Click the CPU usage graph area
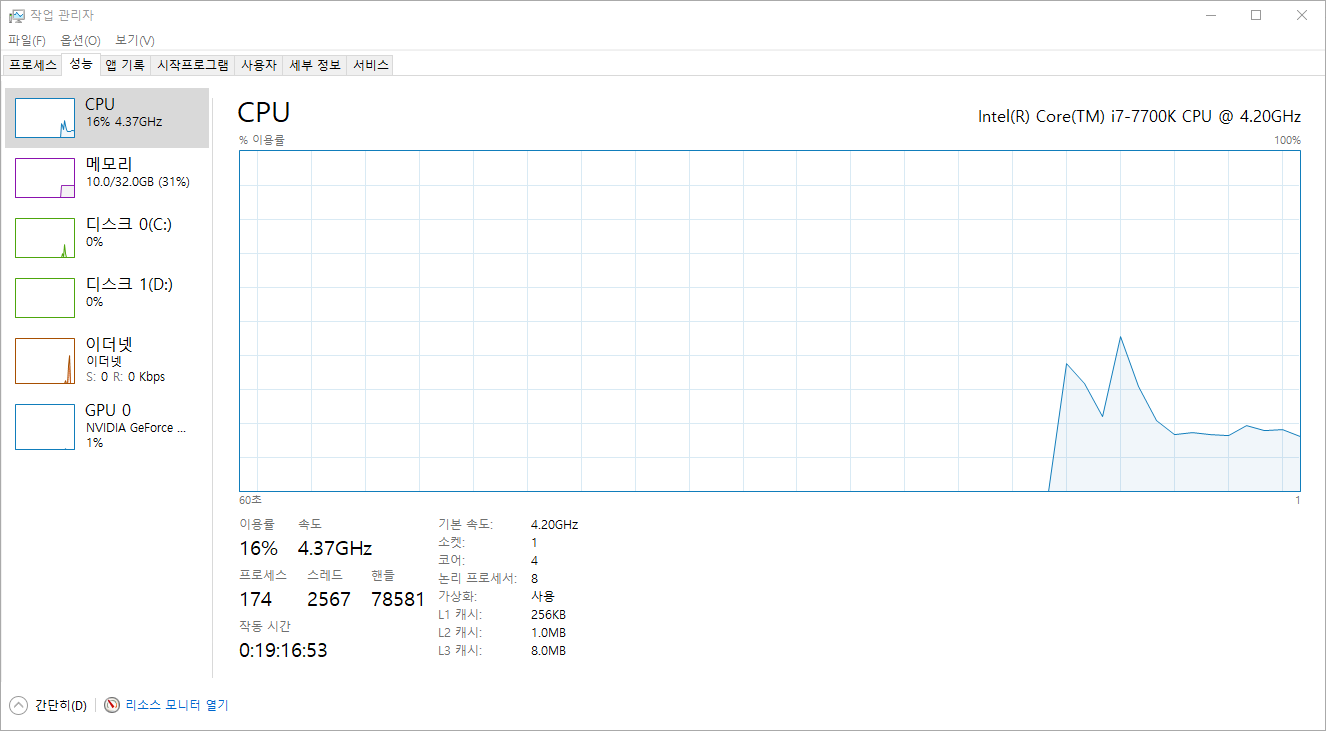This screenshot has width=1326, height=731. 770,321
